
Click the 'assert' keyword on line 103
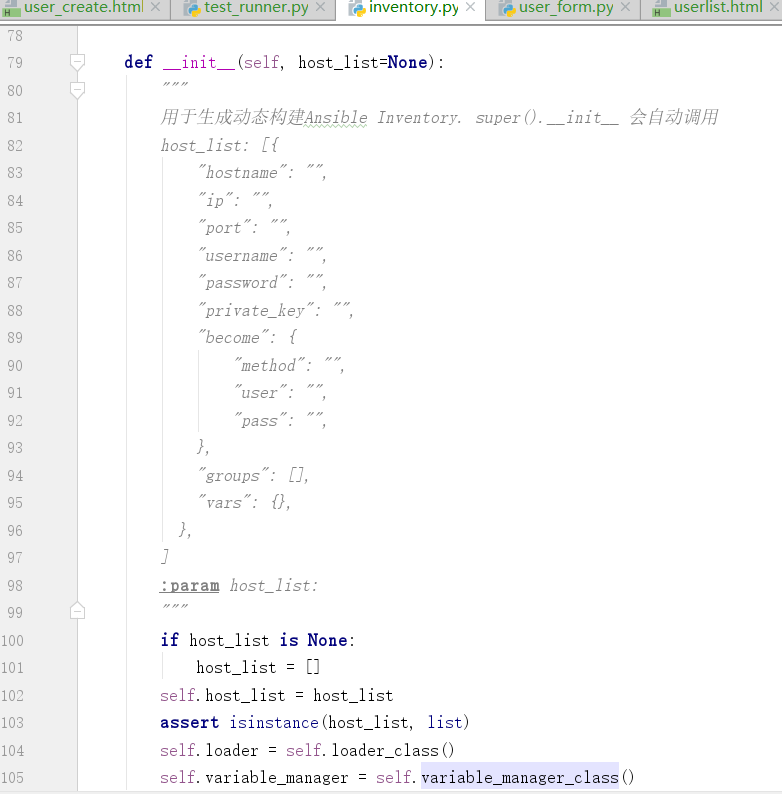(189, 723)
